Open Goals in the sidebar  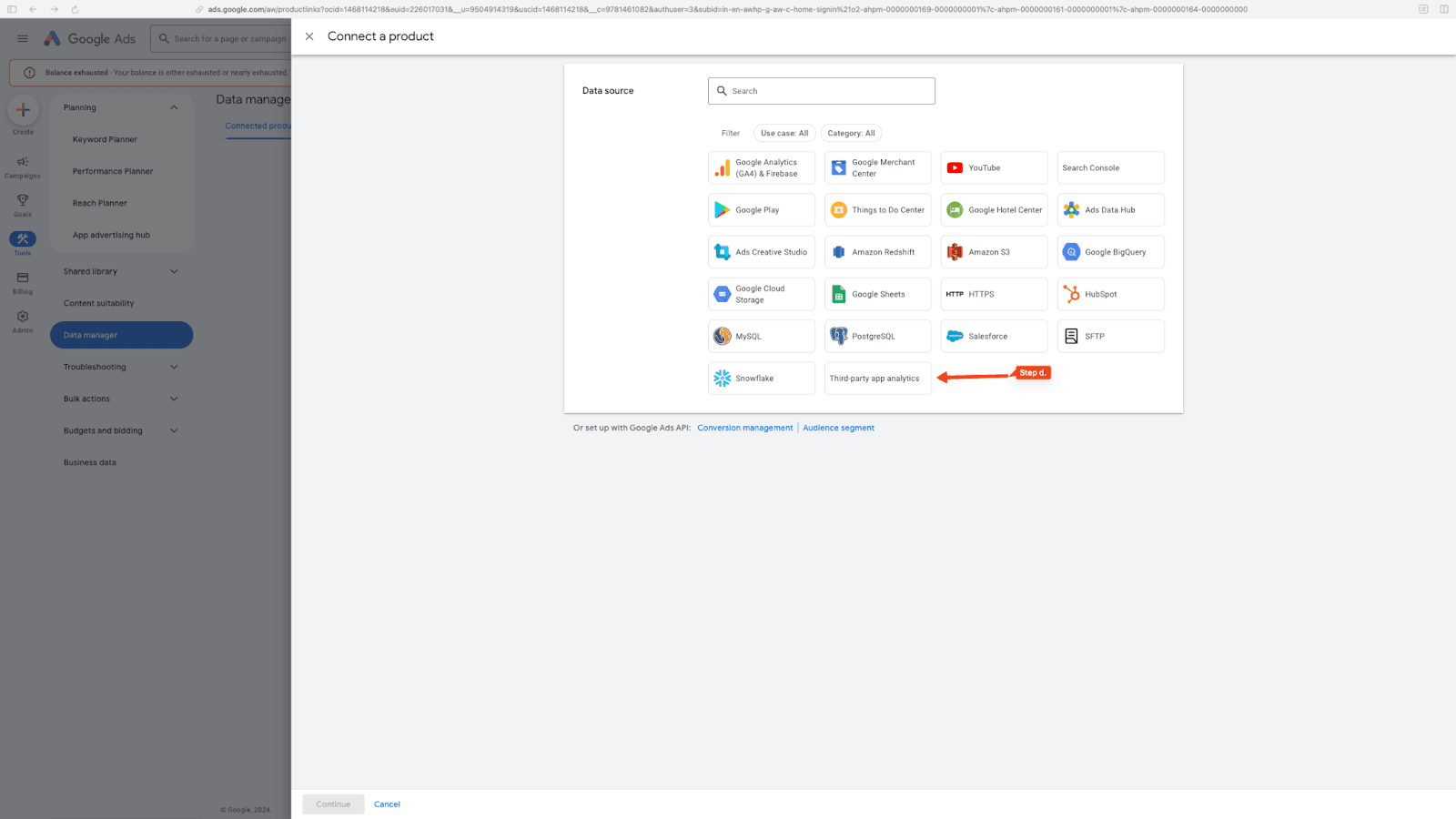[x=23, y=206]
